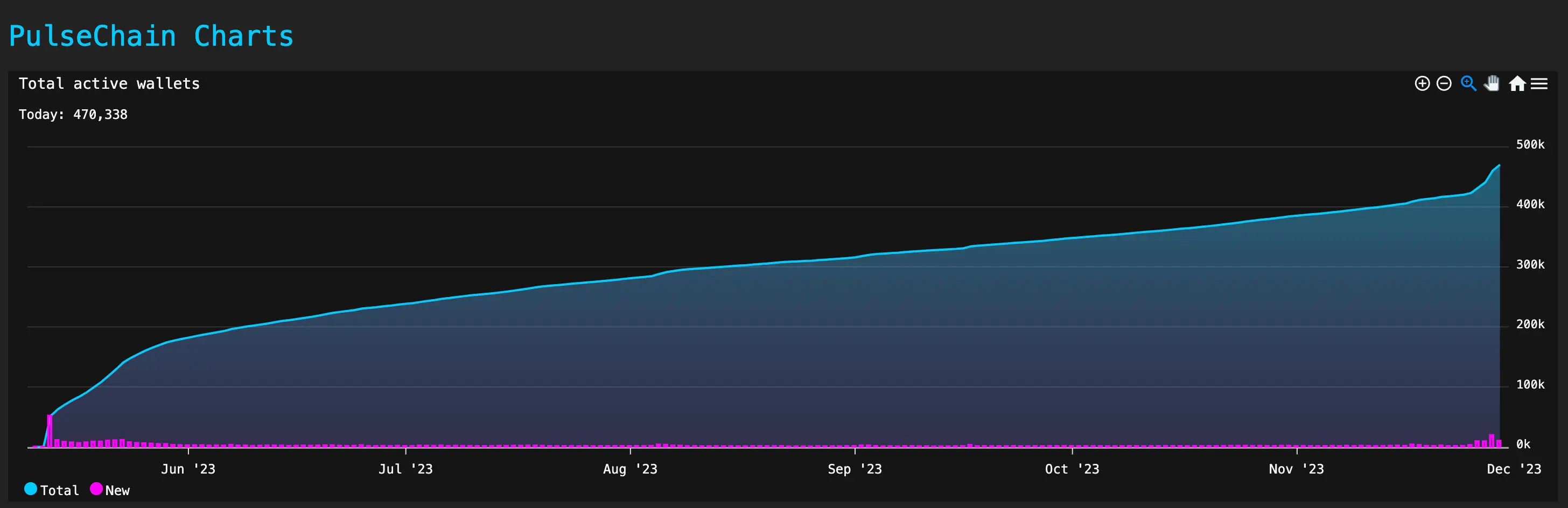Click the magenta New legend marker
This screenshot has height=508, width=1568.
[96, 489]
